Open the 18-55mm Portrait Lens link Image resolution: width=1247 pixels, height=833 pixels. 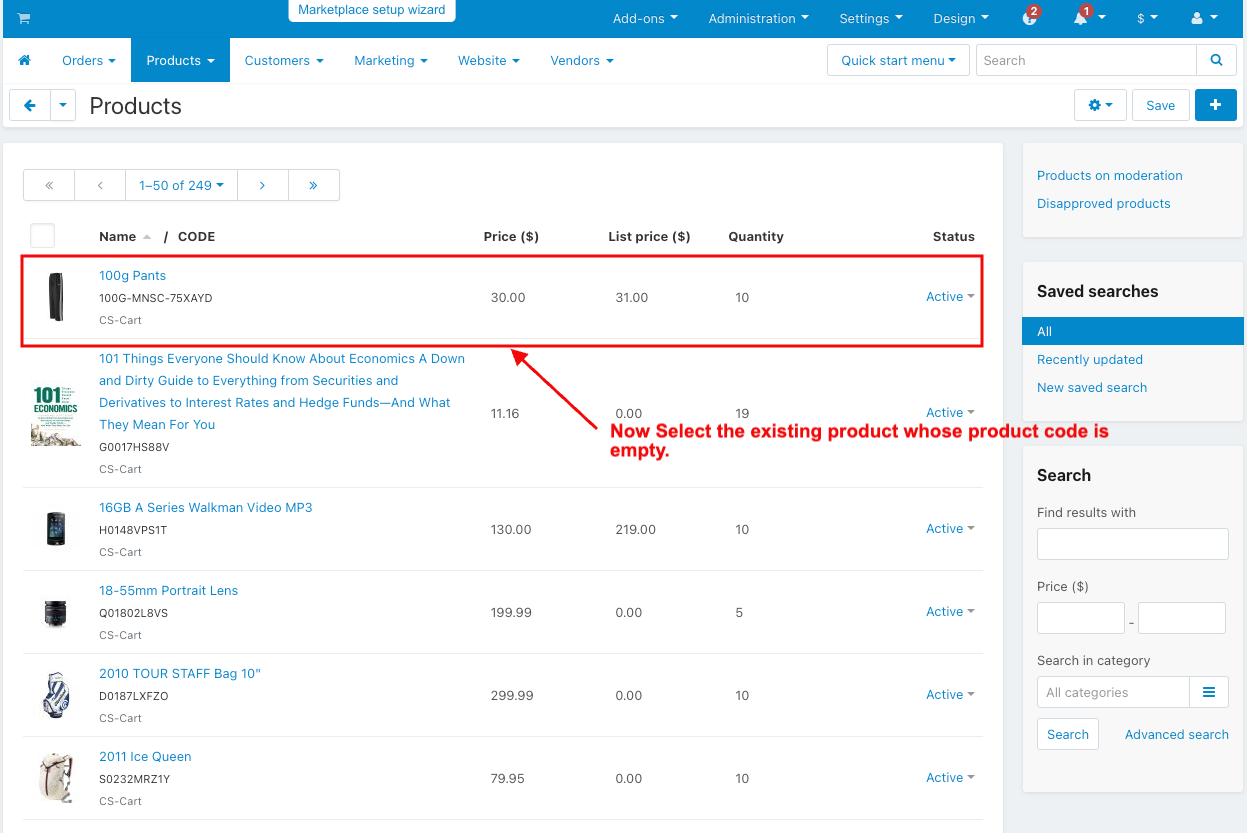tap(169, 590)
